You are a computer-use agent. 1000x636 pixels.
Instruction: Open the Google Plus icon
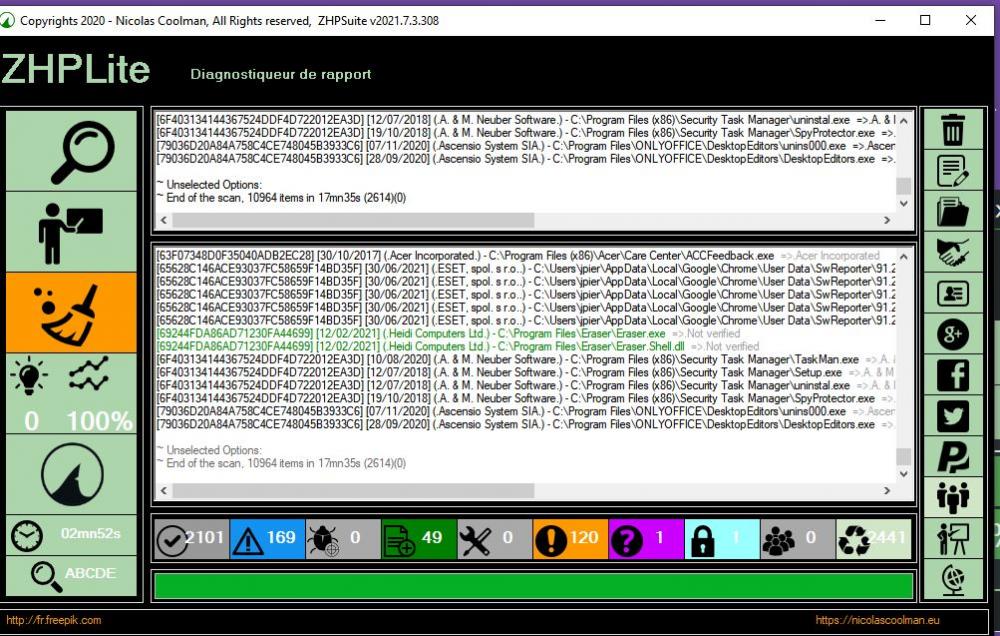[953, 334]
